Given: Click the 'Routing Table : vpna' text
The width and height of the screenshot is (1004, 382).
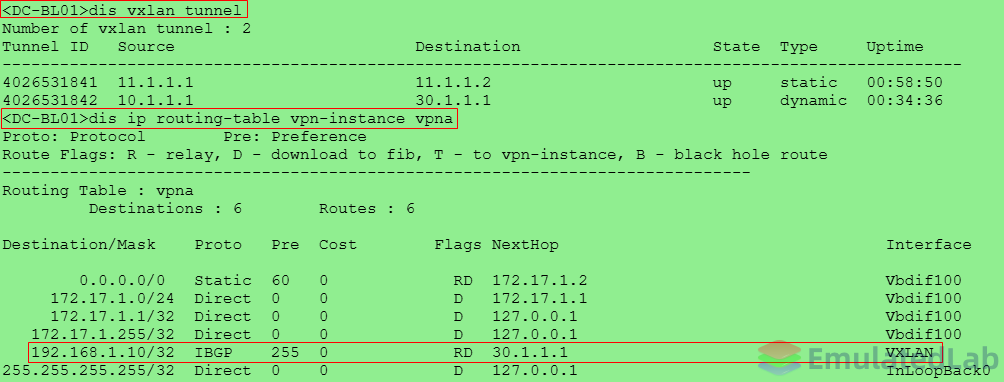Looking at the screenshot, I should 98,191.
